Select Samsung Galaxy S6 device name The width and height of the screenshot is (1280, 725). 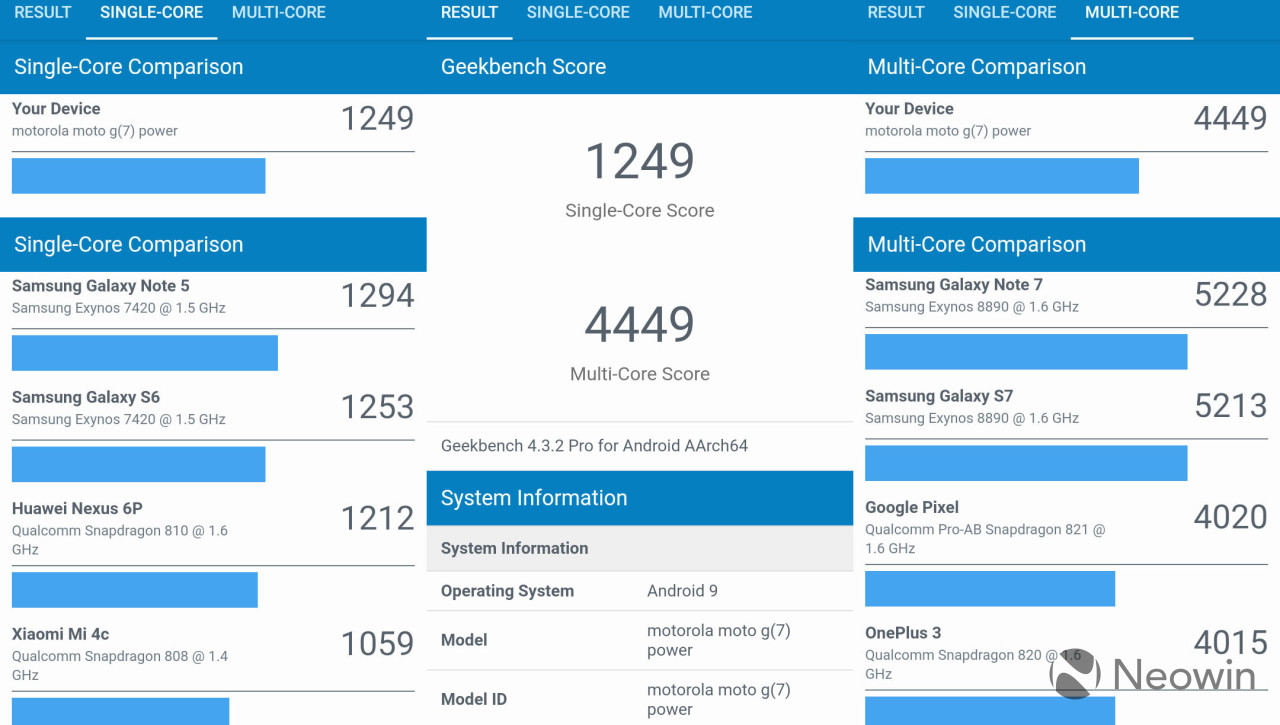86,397
